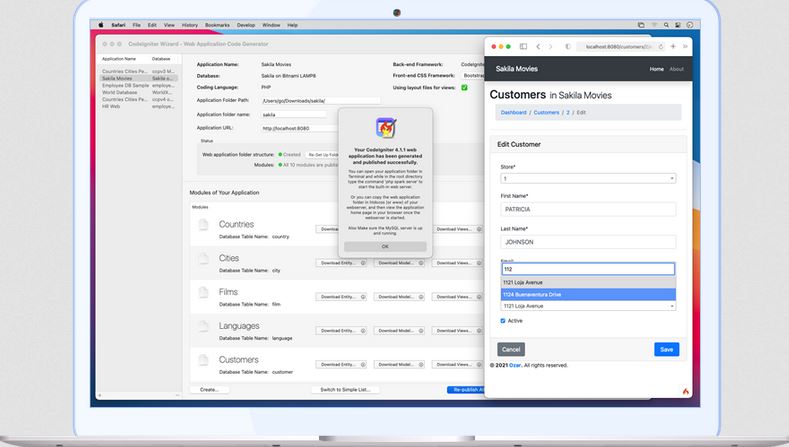789x447 pixels.
Task: Open customer 2 breadcrumb link
Action: point(568,113)
